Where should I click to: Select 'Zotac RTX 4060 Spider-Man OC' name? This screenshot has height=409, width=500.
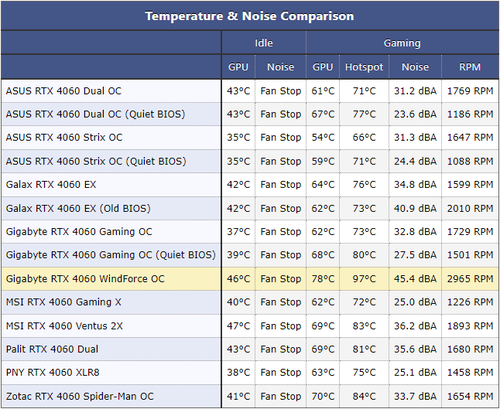tap(80, 396)
